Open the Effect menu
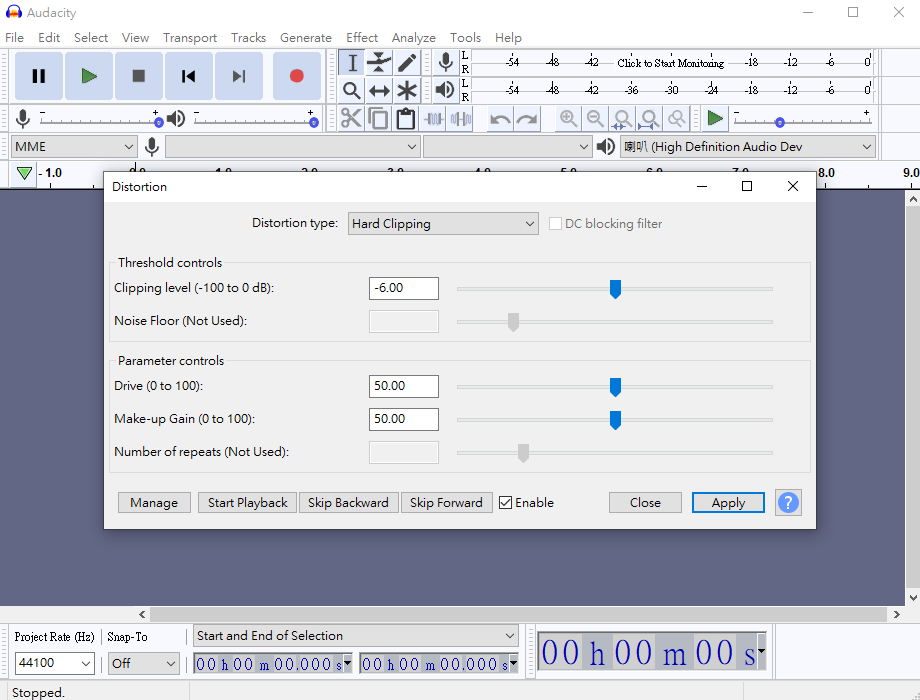 point(362,38)
